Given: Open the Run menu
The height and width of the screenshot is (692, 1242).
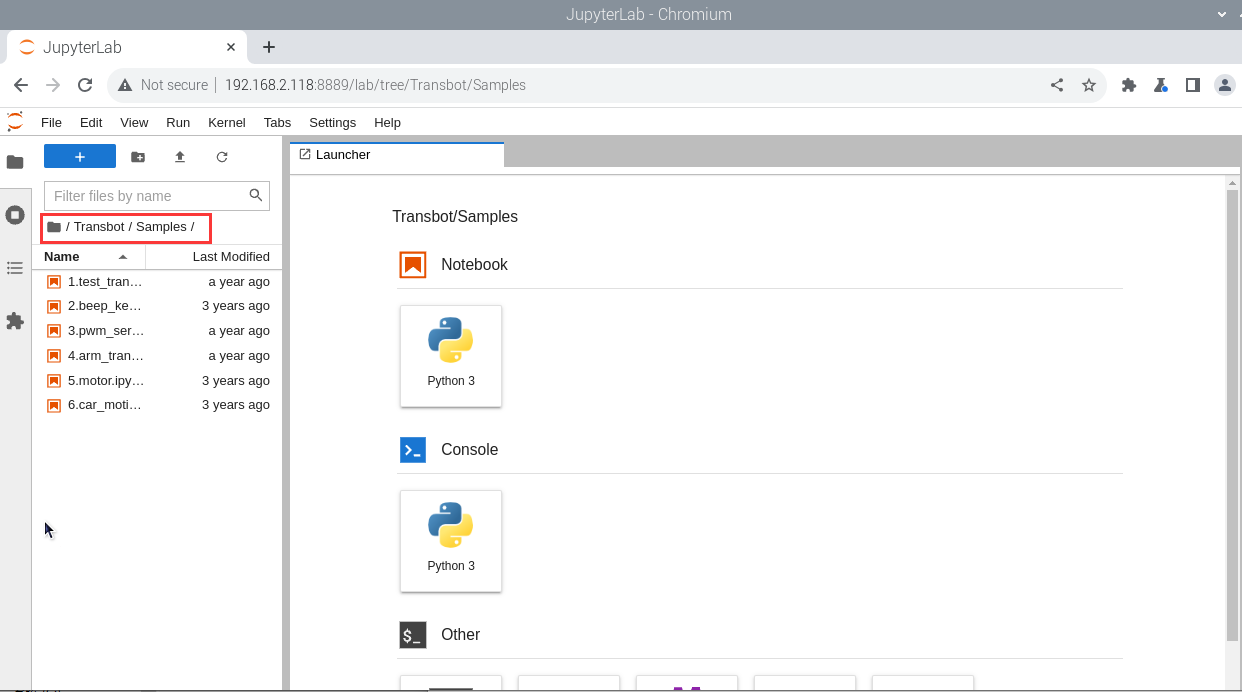Looking at the screenshot, I should [178, 122].
